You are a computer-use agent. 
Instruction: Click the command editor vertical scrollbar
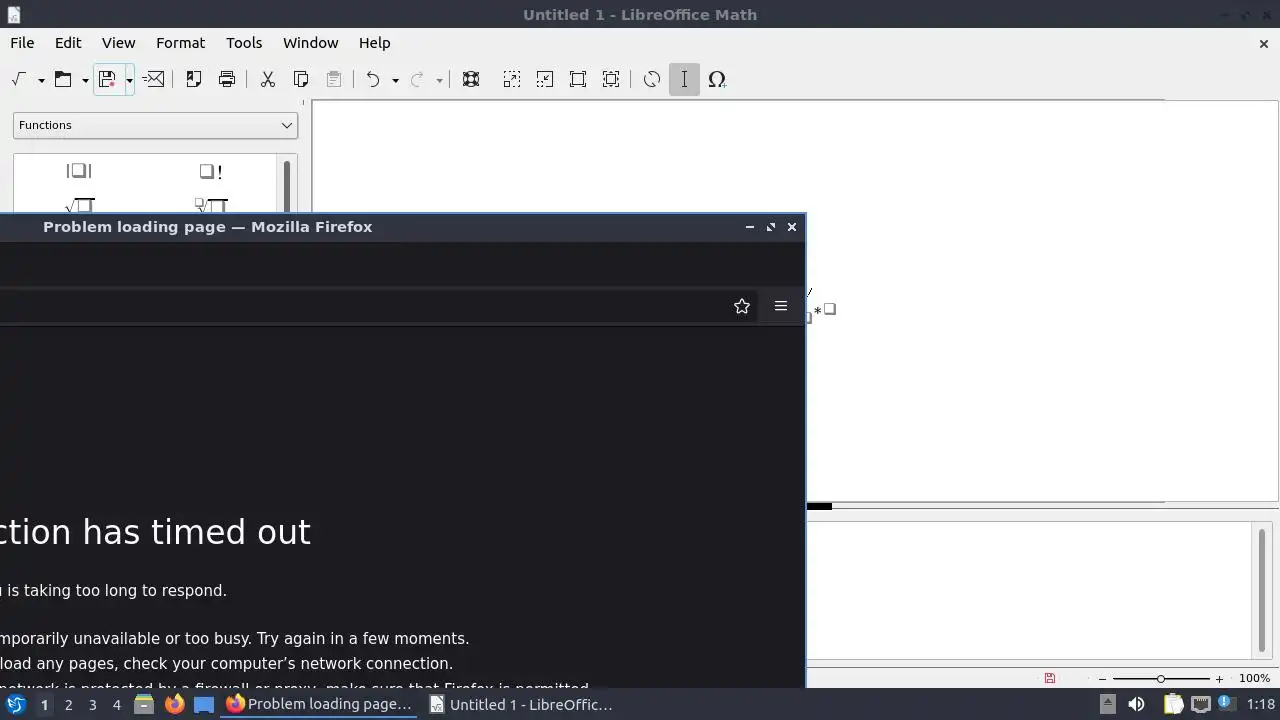(1262, 590)
